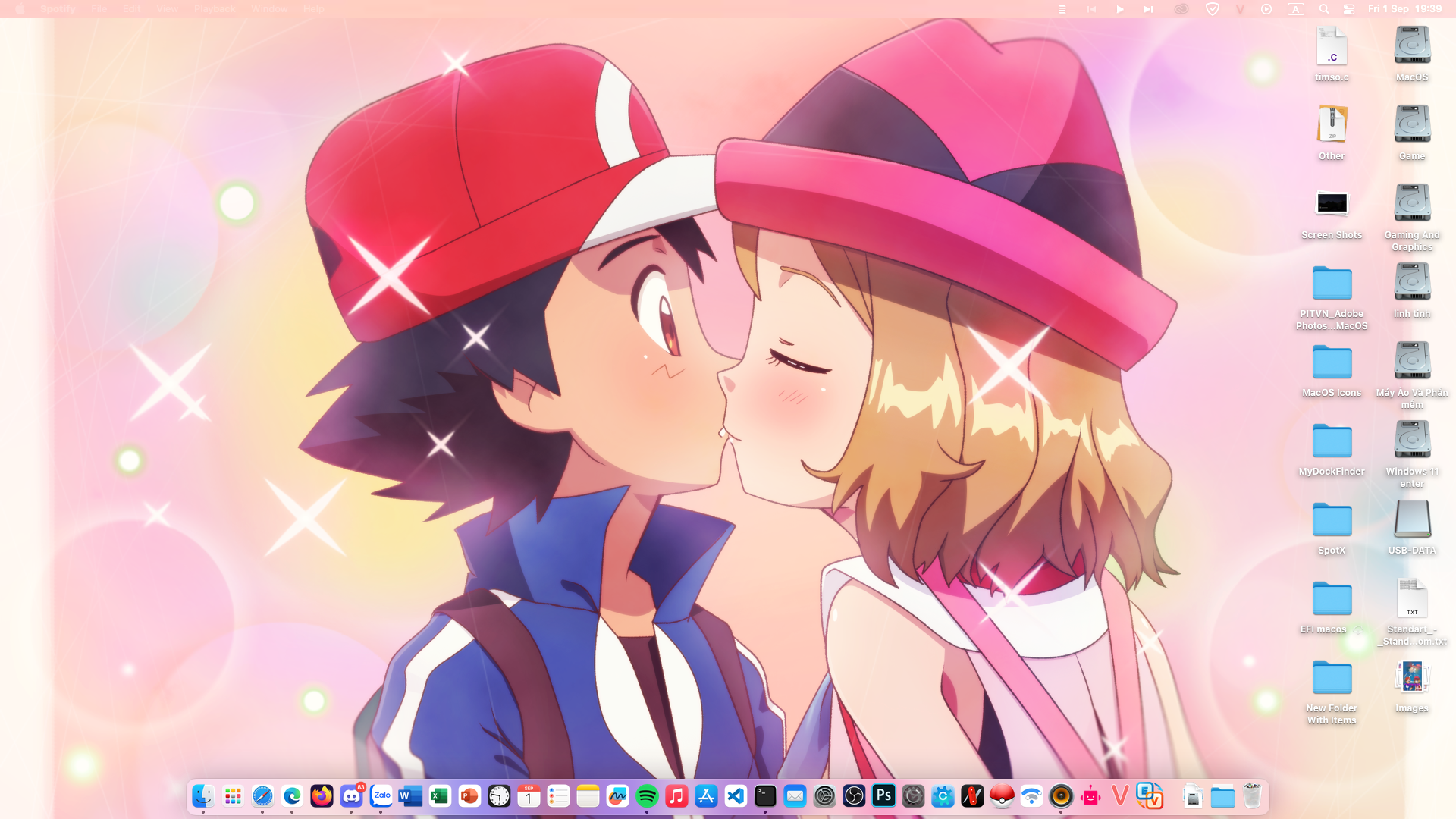Image resolution: width=1456 pixels, height=819 pixels.
Task: Skip to next track in menu bar
Action: coord(1148,9)
